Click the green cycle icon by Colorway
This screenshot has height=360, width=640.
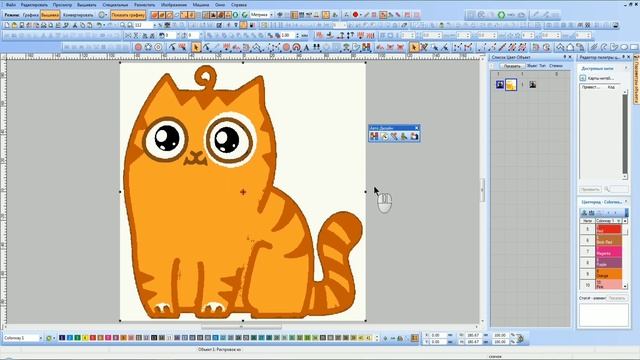tap(49, 338)
